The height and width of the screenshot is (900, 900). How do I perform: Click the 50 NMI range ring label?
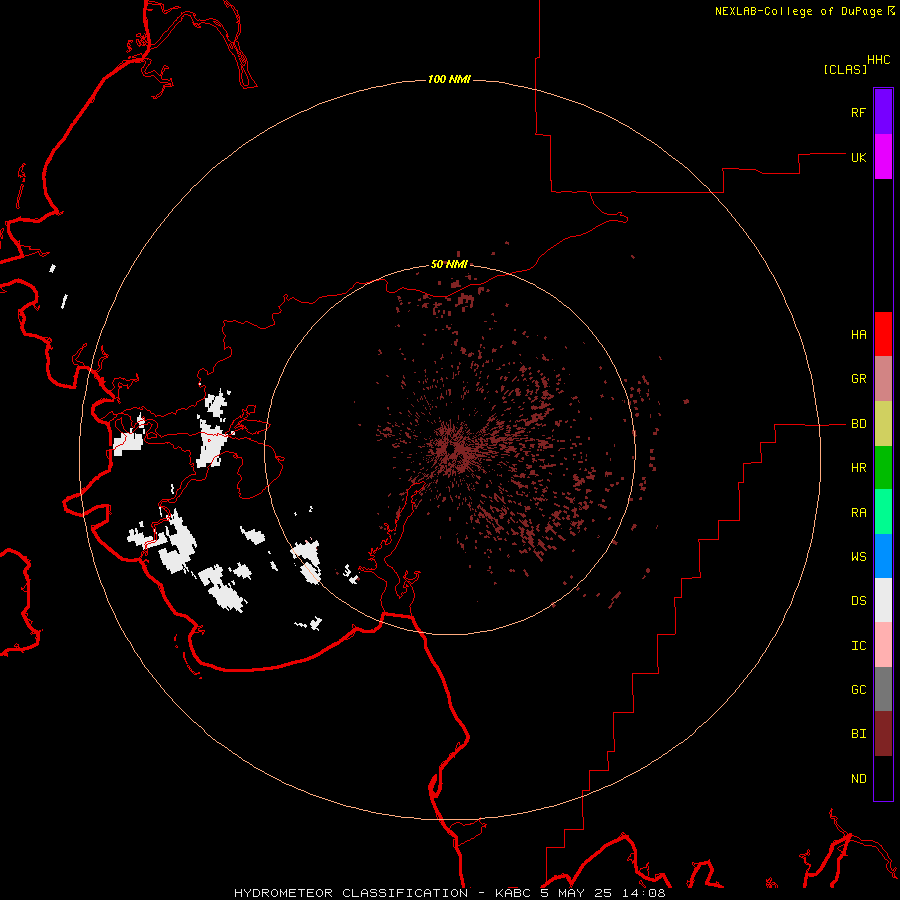click(449, 264)
